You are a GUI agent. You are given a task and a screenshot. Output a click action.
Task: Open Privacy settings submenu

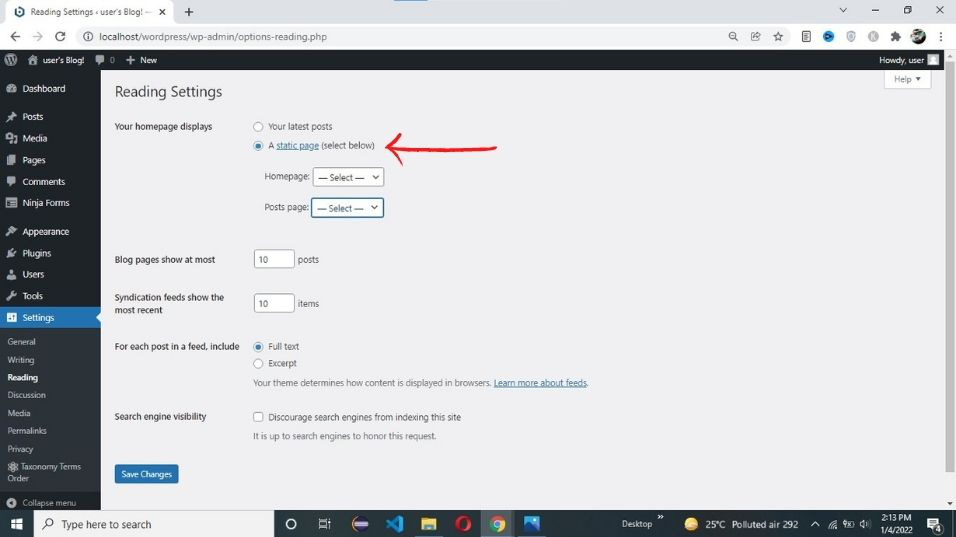tap(20, 449)
